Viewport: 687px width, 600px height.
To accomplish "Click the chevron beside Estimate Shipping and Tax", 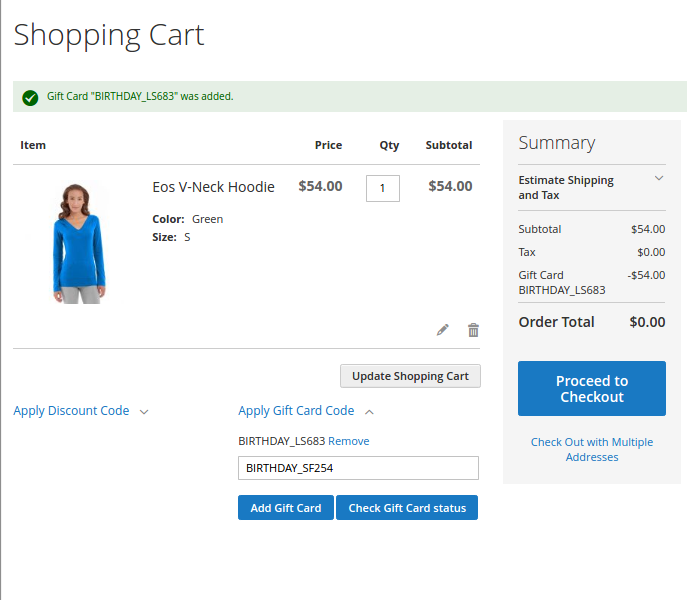I will click(658, 179).
